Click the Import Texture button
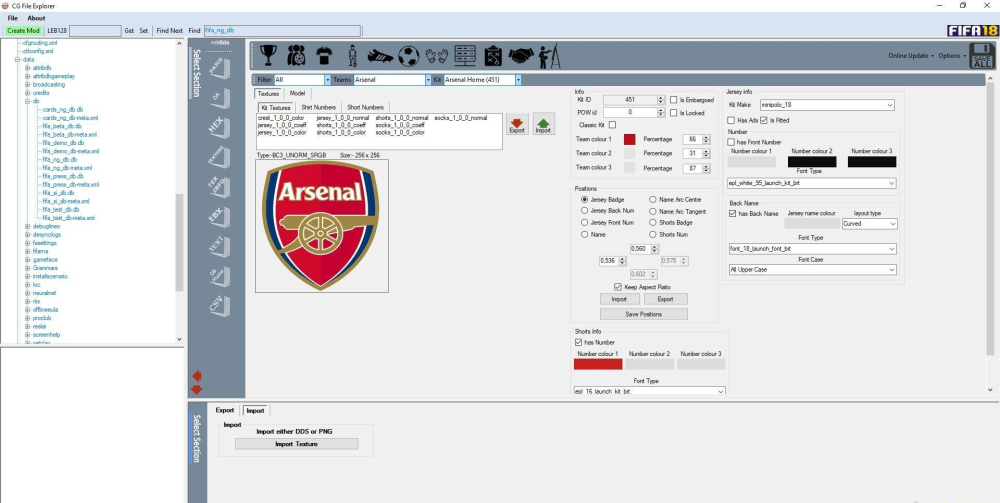 [x=297, y=444]
